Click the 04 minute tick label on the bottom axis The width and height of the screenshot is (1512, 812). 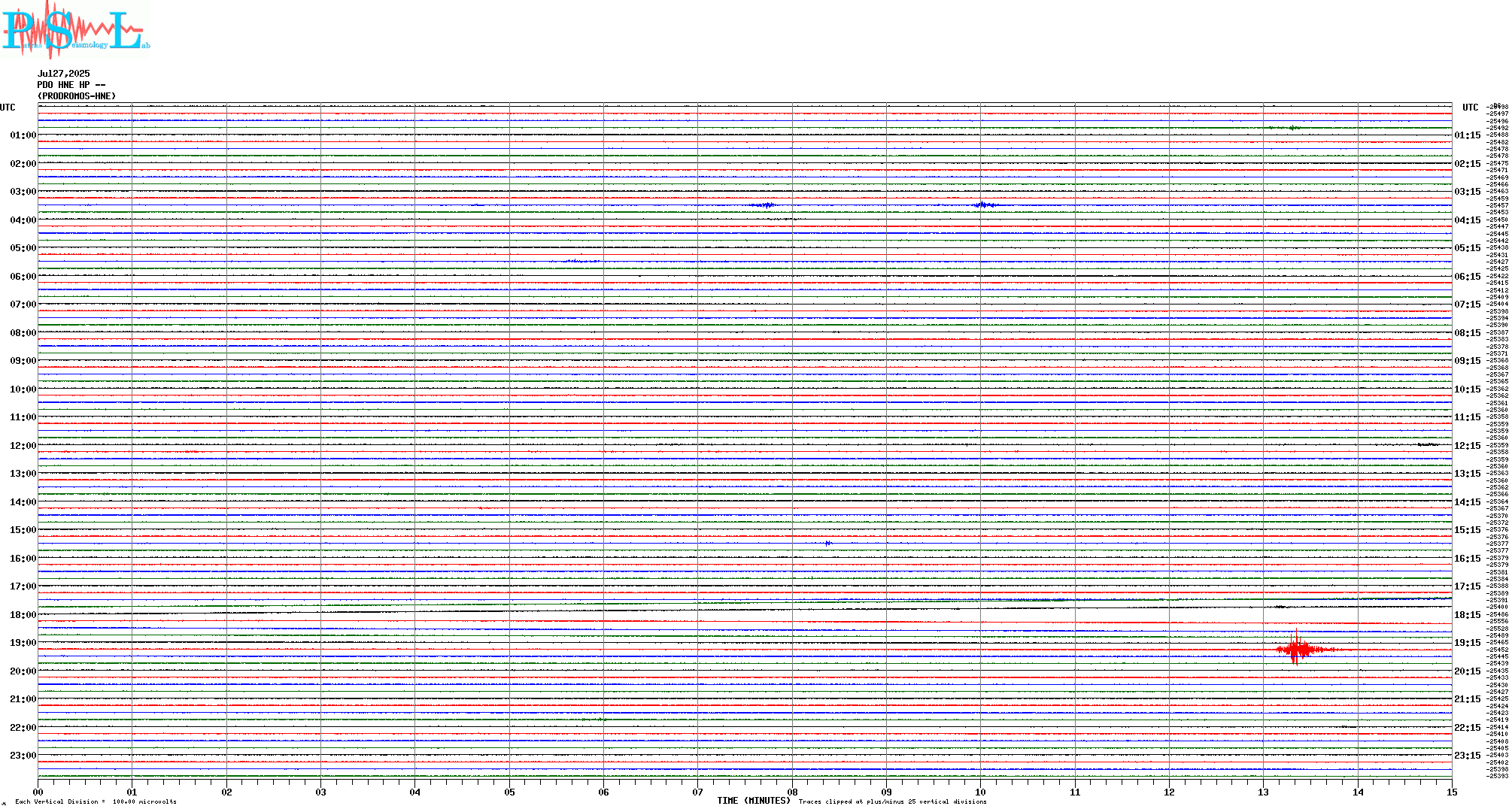click(415, 792)
